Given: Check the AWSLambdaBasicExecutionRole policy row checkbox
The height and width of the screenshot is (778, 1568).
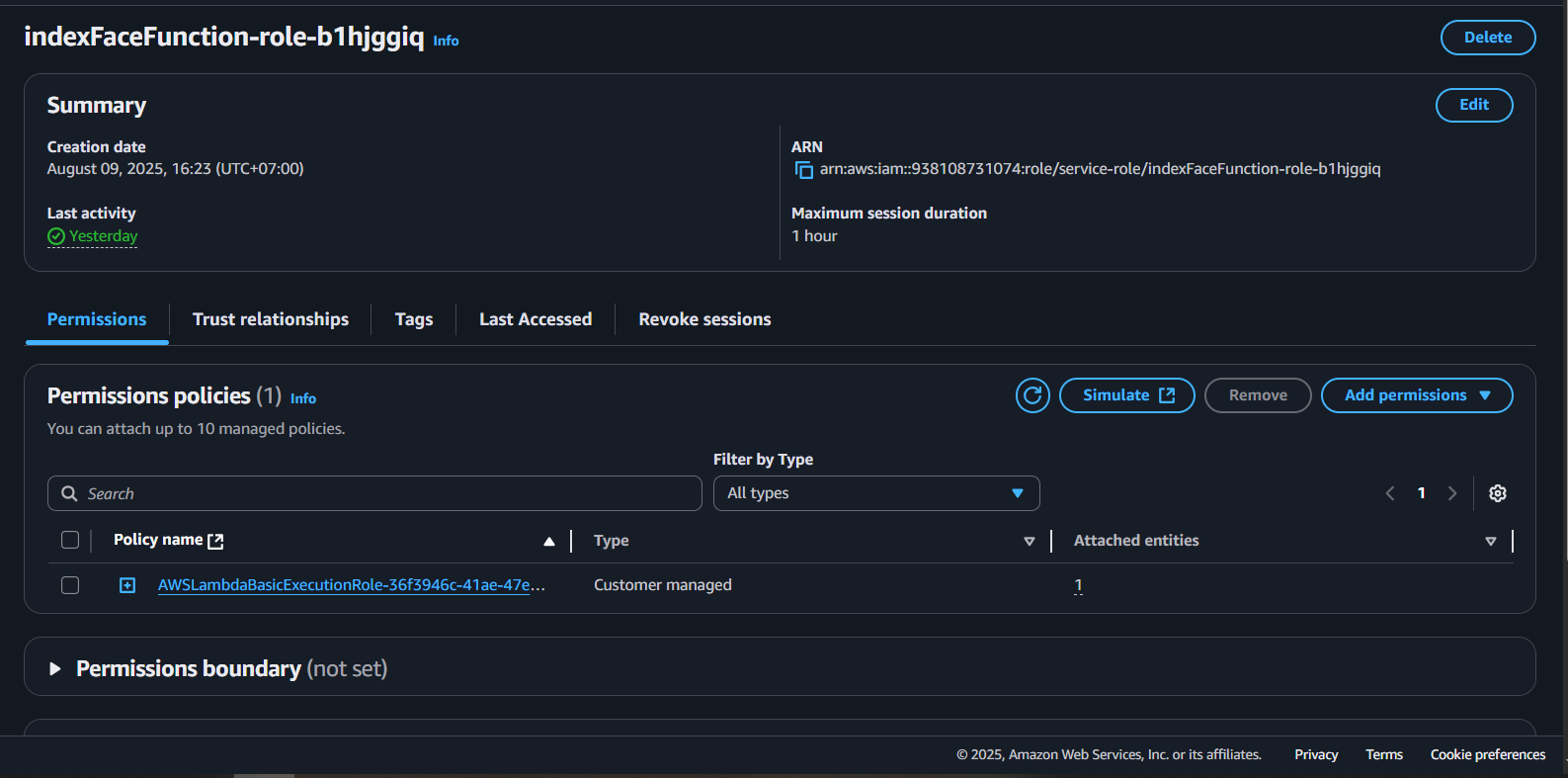Looking at the screenshot, I should [70, 585].
